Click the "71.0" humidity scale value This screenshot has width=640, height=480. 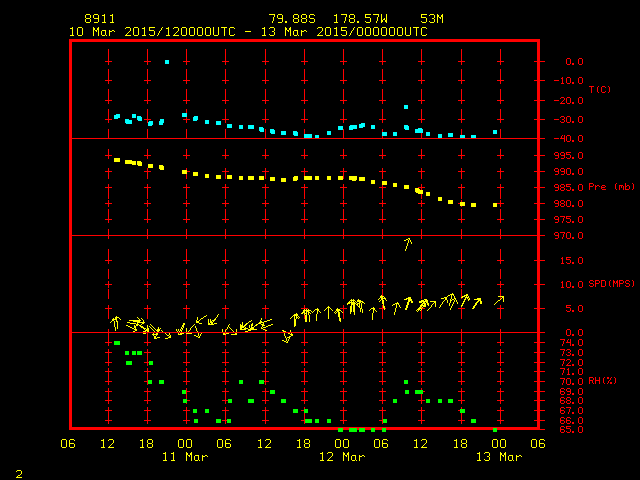click(571, 371)
